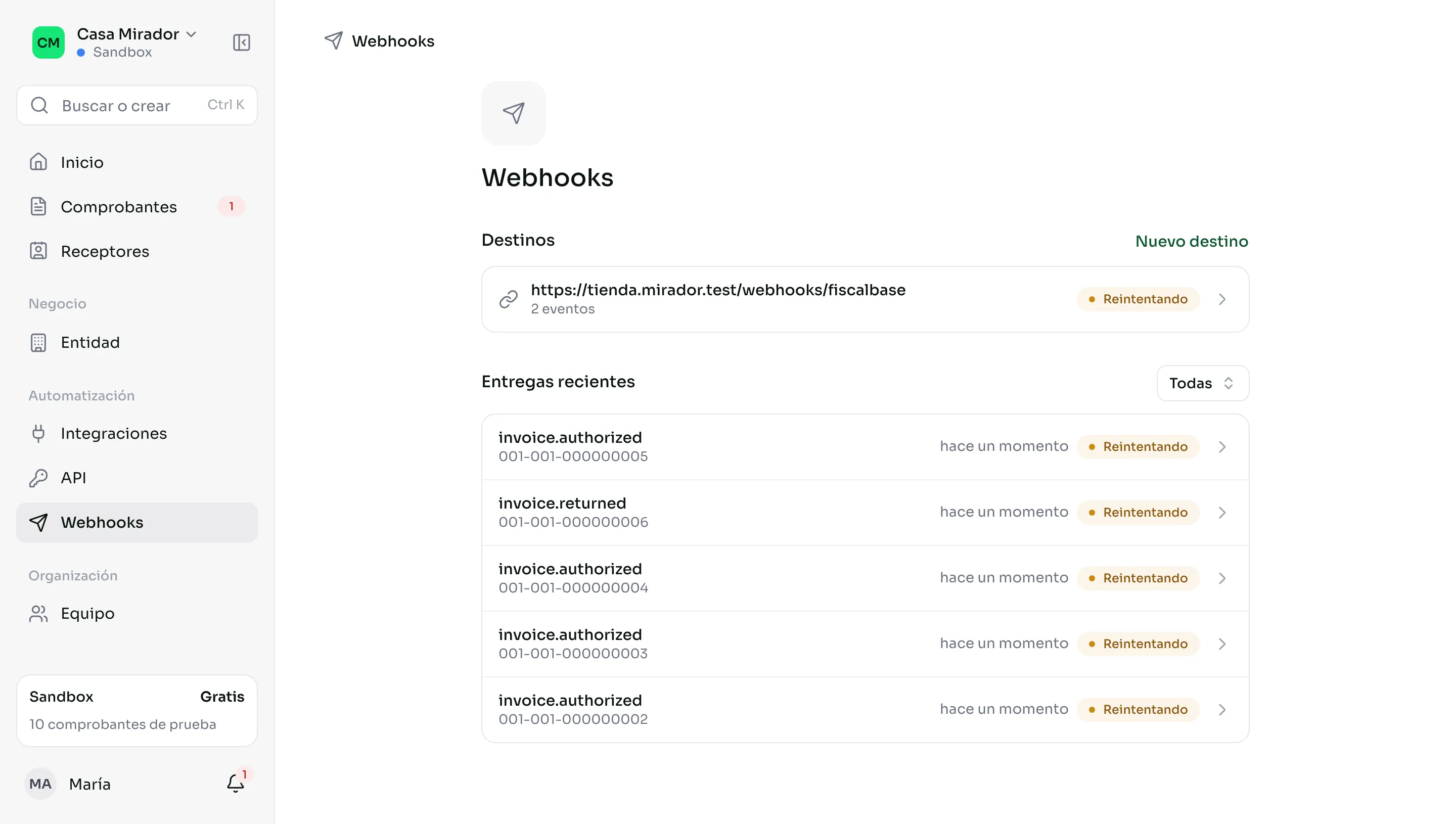1456x824 pixels.
Task: Navigate to API menu item
Action: [137, 478]
